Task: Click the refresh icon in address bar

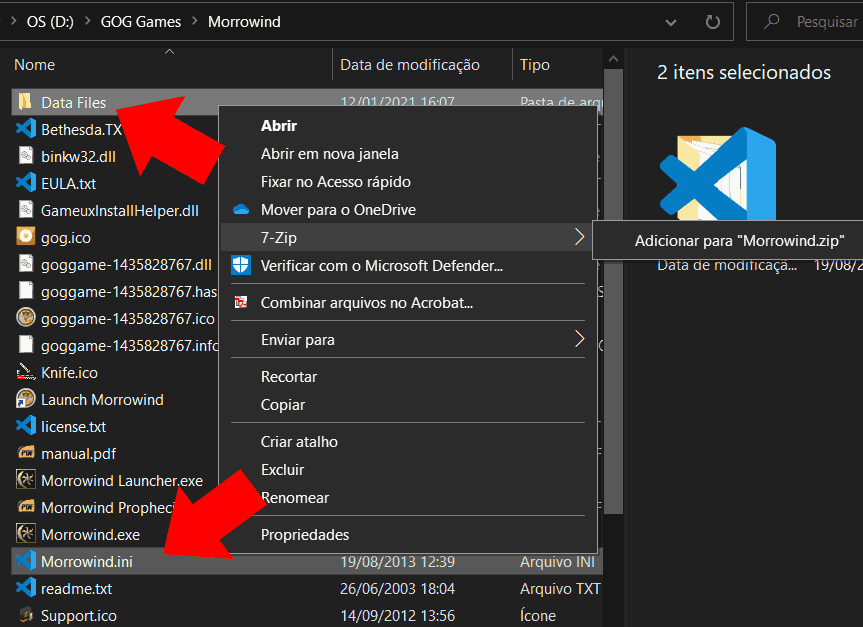Action: pyautogui.click(x=713, y=21)
